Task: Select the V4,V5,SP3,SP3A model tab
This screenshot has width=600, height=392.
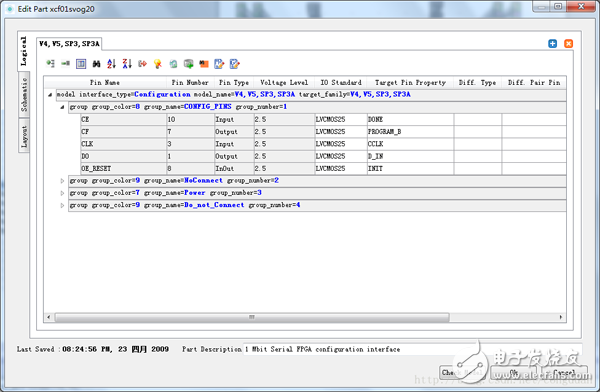Action: tap(69, 44)
